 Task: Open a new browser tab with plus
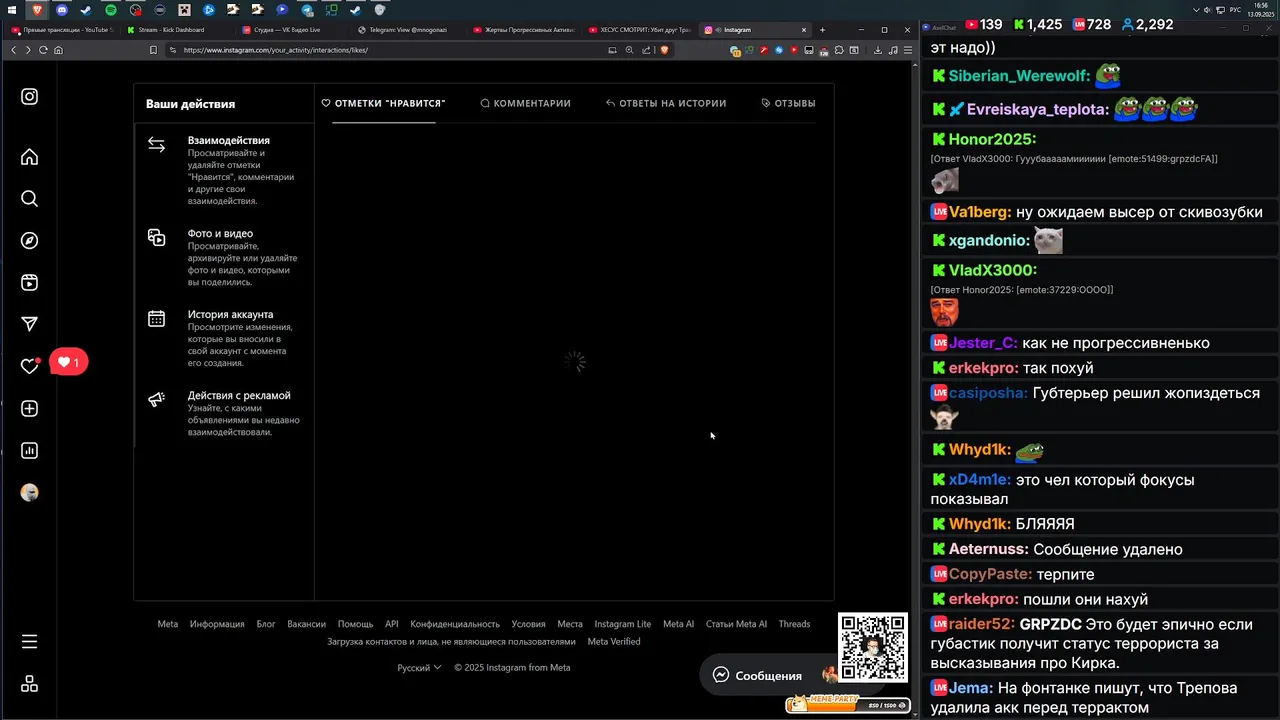coord(822,30)
